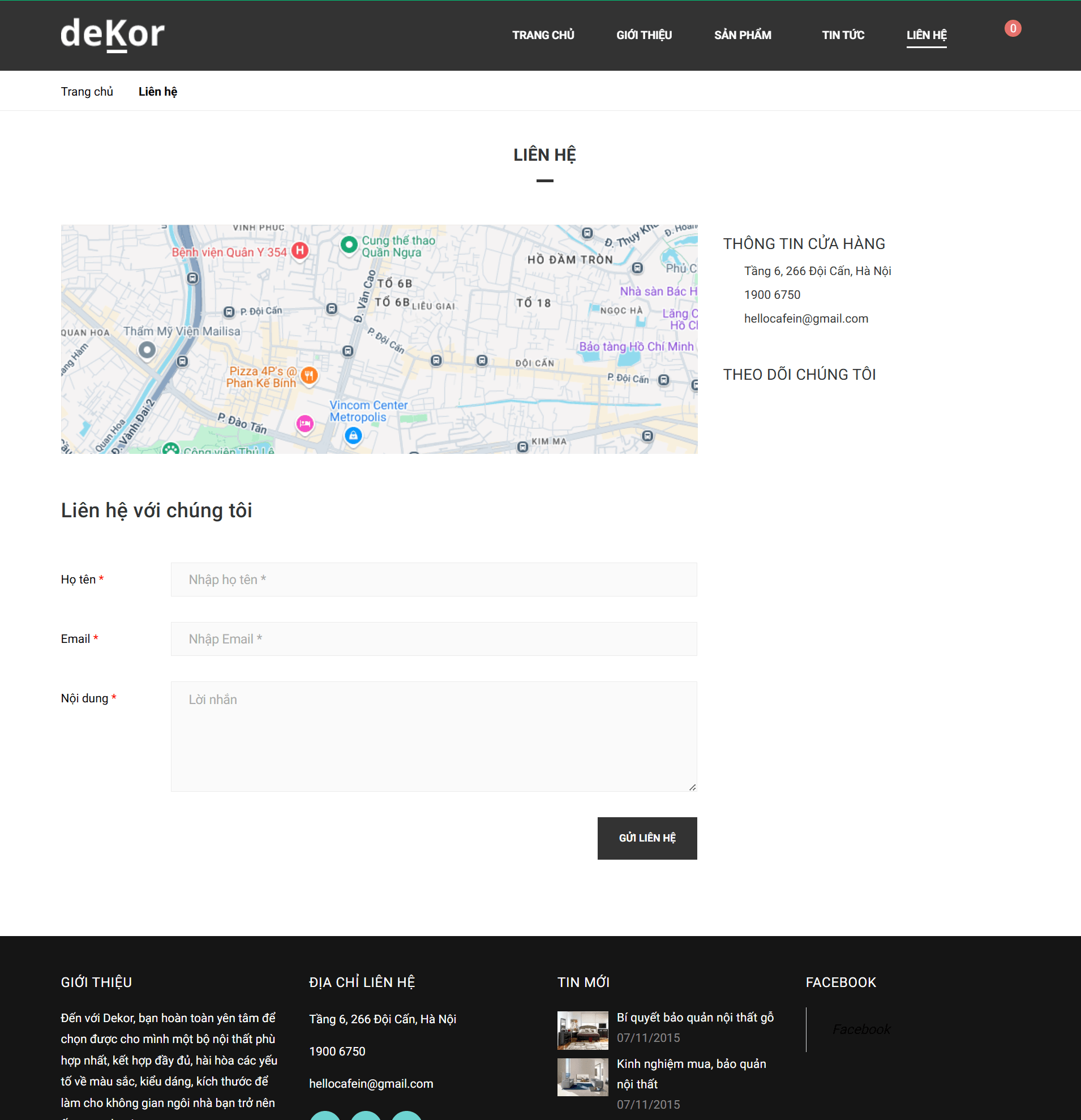Click the Trang chủ breadcrumb link
The image size is (1081, 1120).
point(87,92)
